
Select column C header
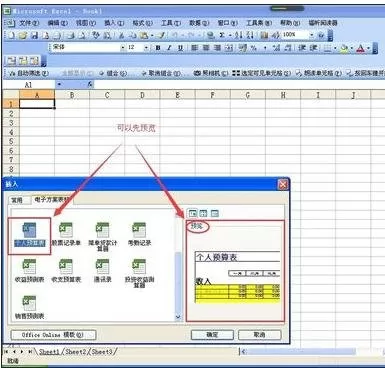(x=107, y=95)
